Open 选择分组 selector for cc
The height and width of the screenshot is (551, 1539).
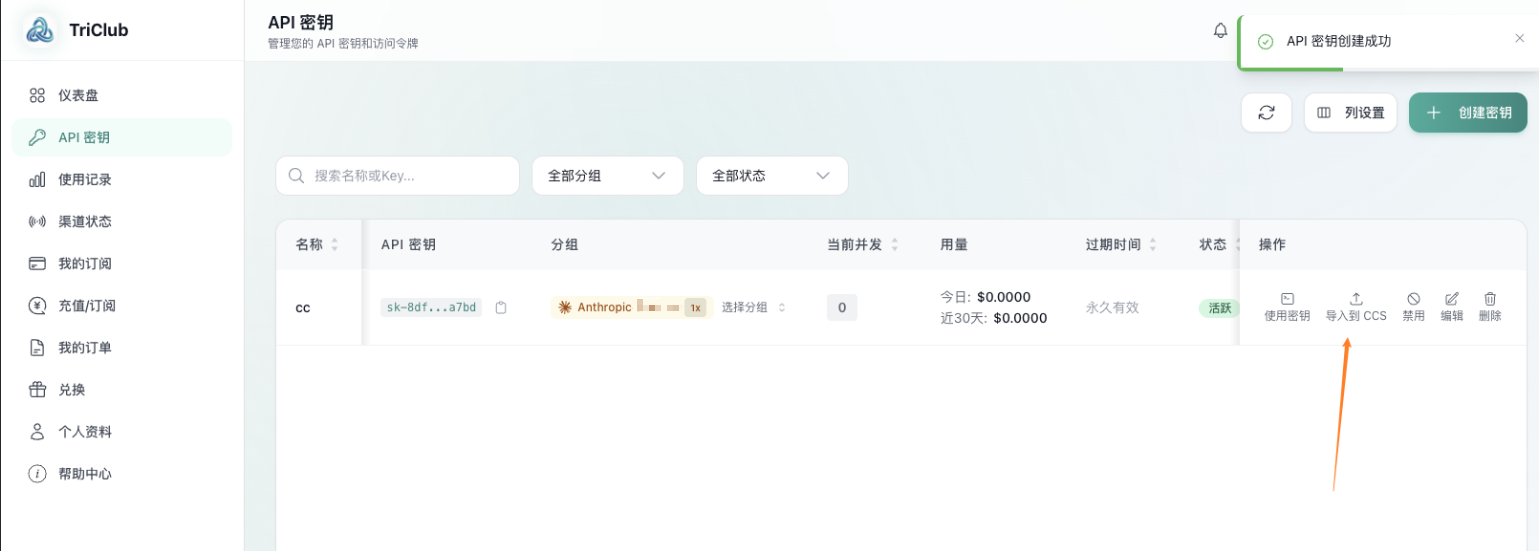tap(754, 308)
